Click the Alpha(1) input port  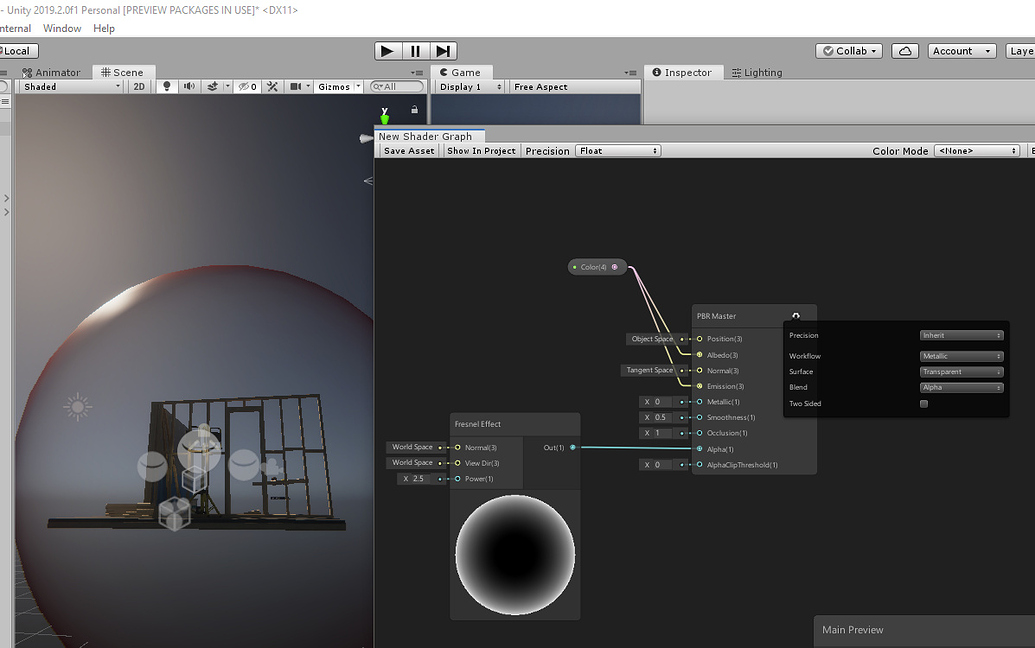(x=700, y=449)
